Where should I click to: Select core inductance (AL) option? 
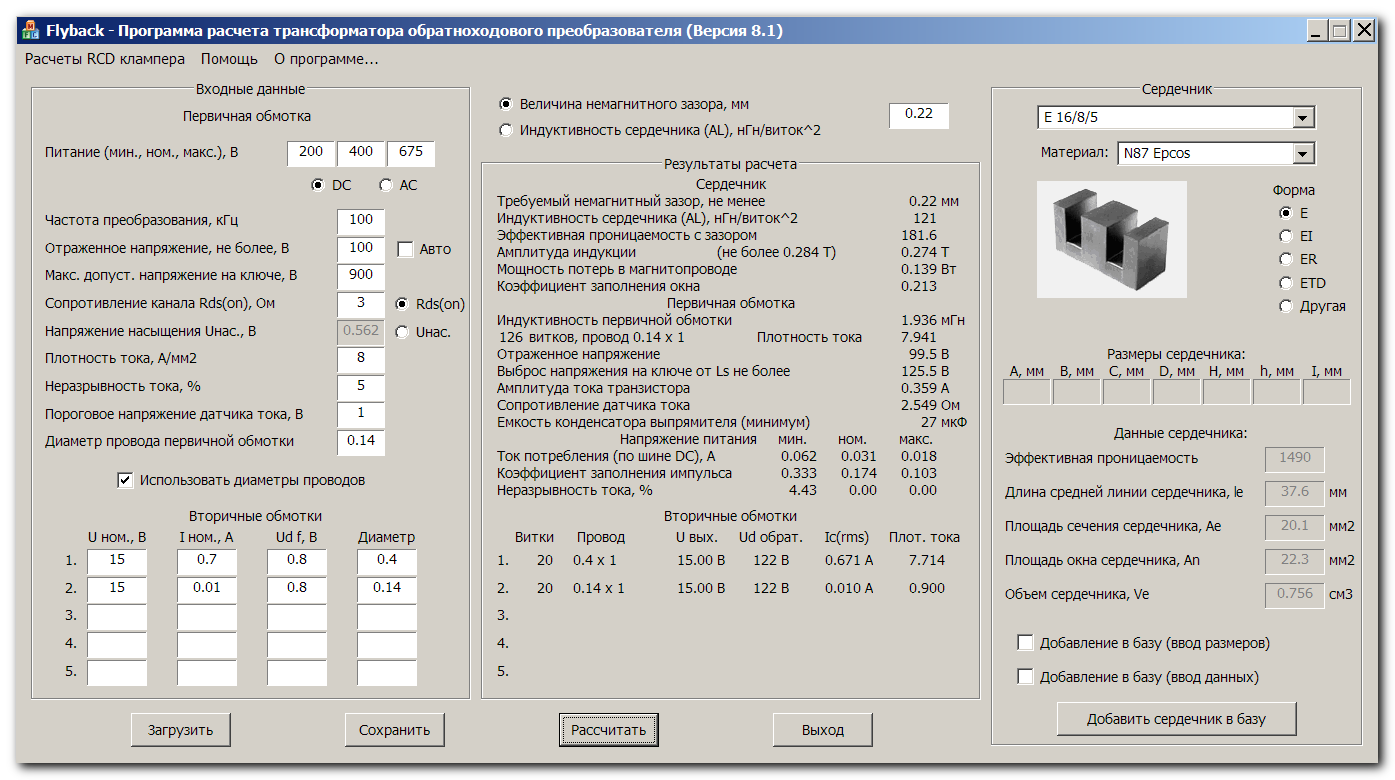click(x=506, y=130)
